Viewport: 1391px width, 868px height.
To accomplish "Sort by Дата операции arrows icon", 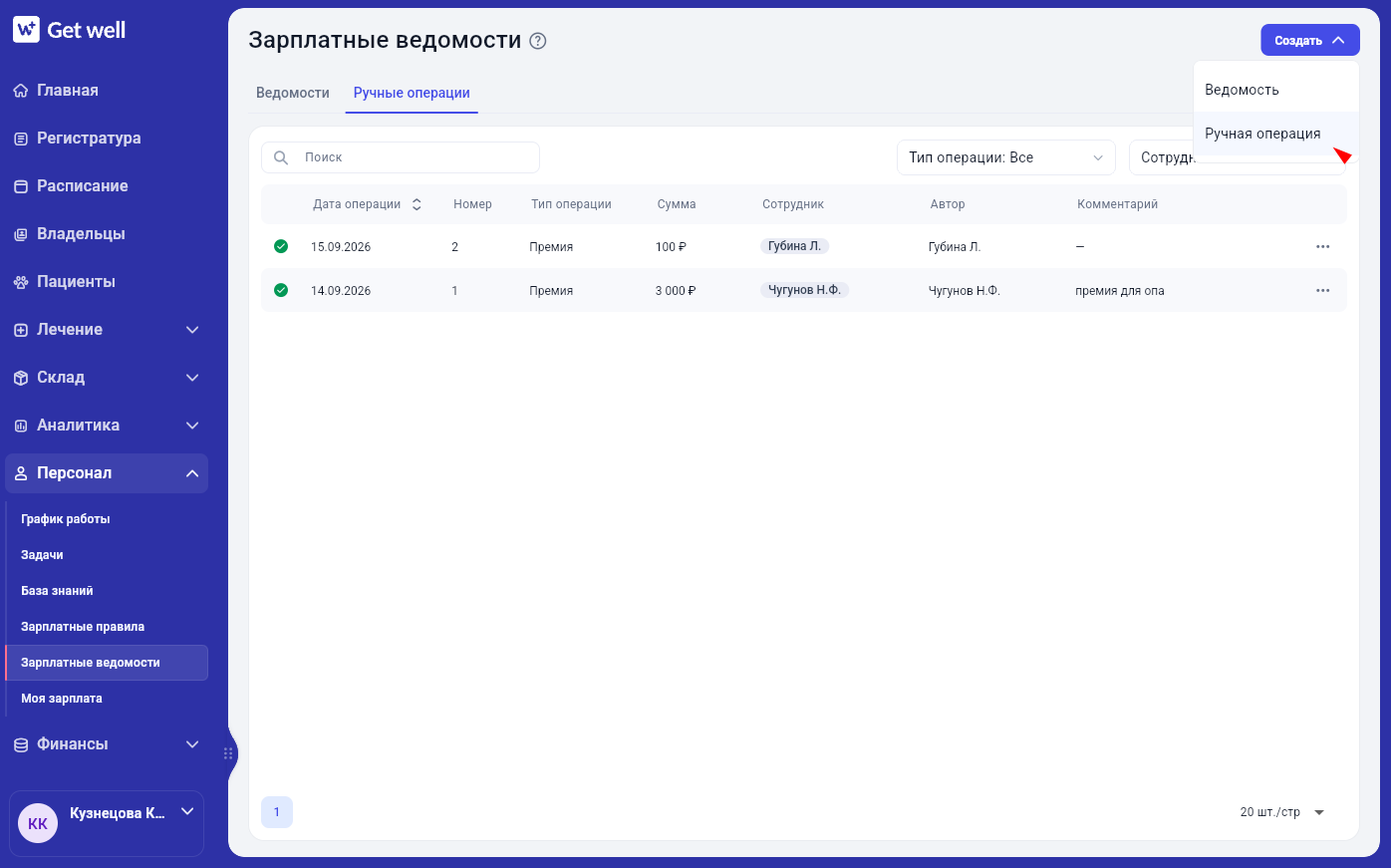I will click(417, 204).
